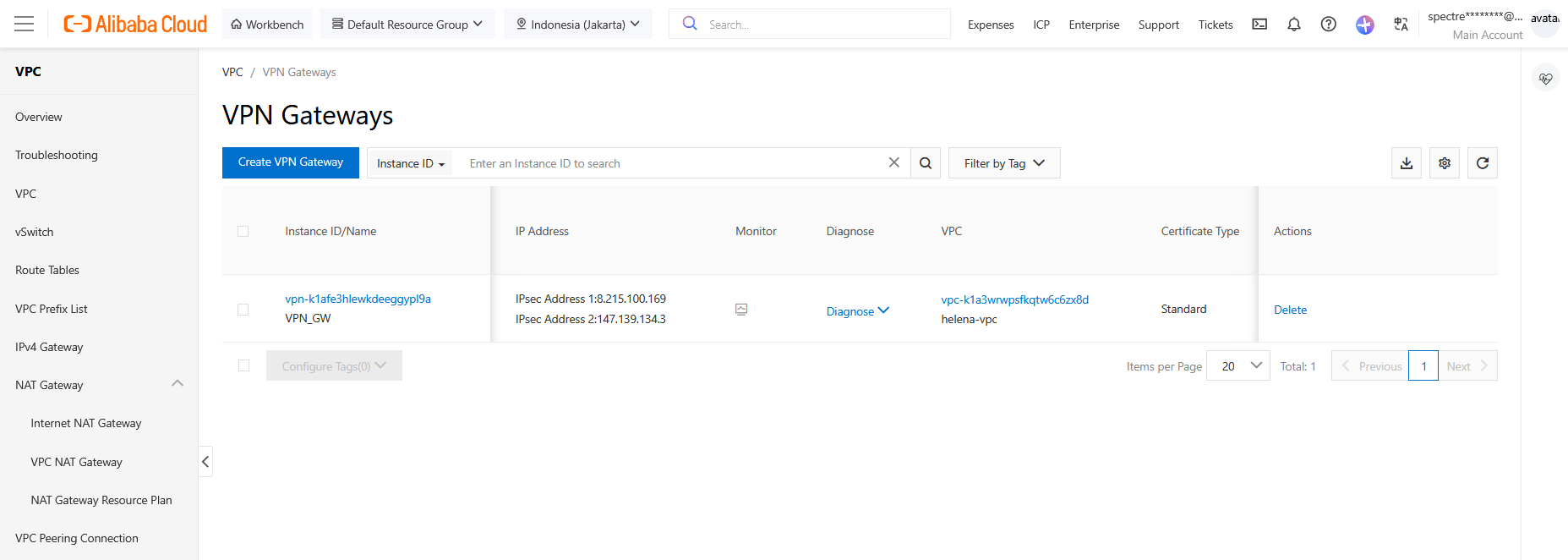Check the VPN_GW row checkbox

pos(243,310)
